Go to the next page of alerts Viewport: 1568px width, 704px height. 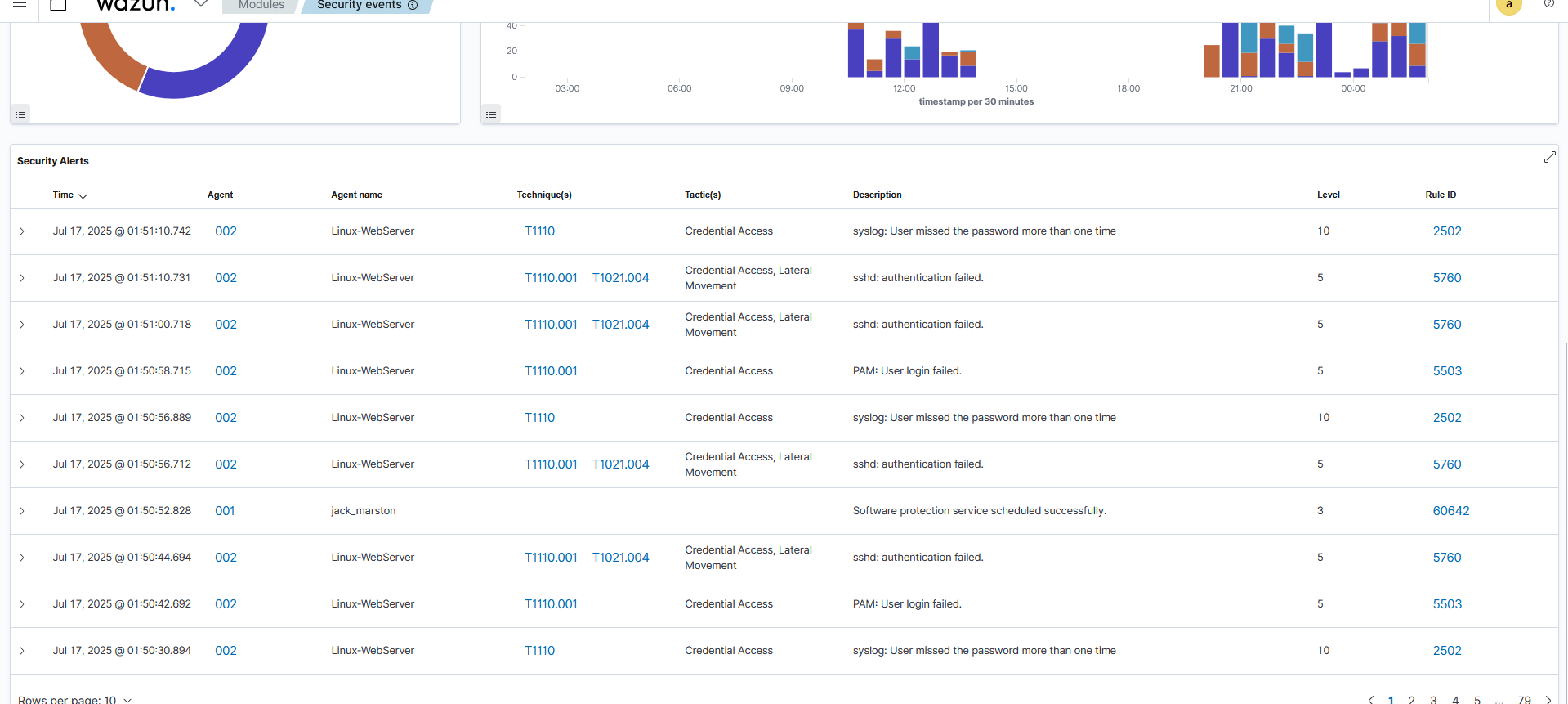pos(1548,700)
